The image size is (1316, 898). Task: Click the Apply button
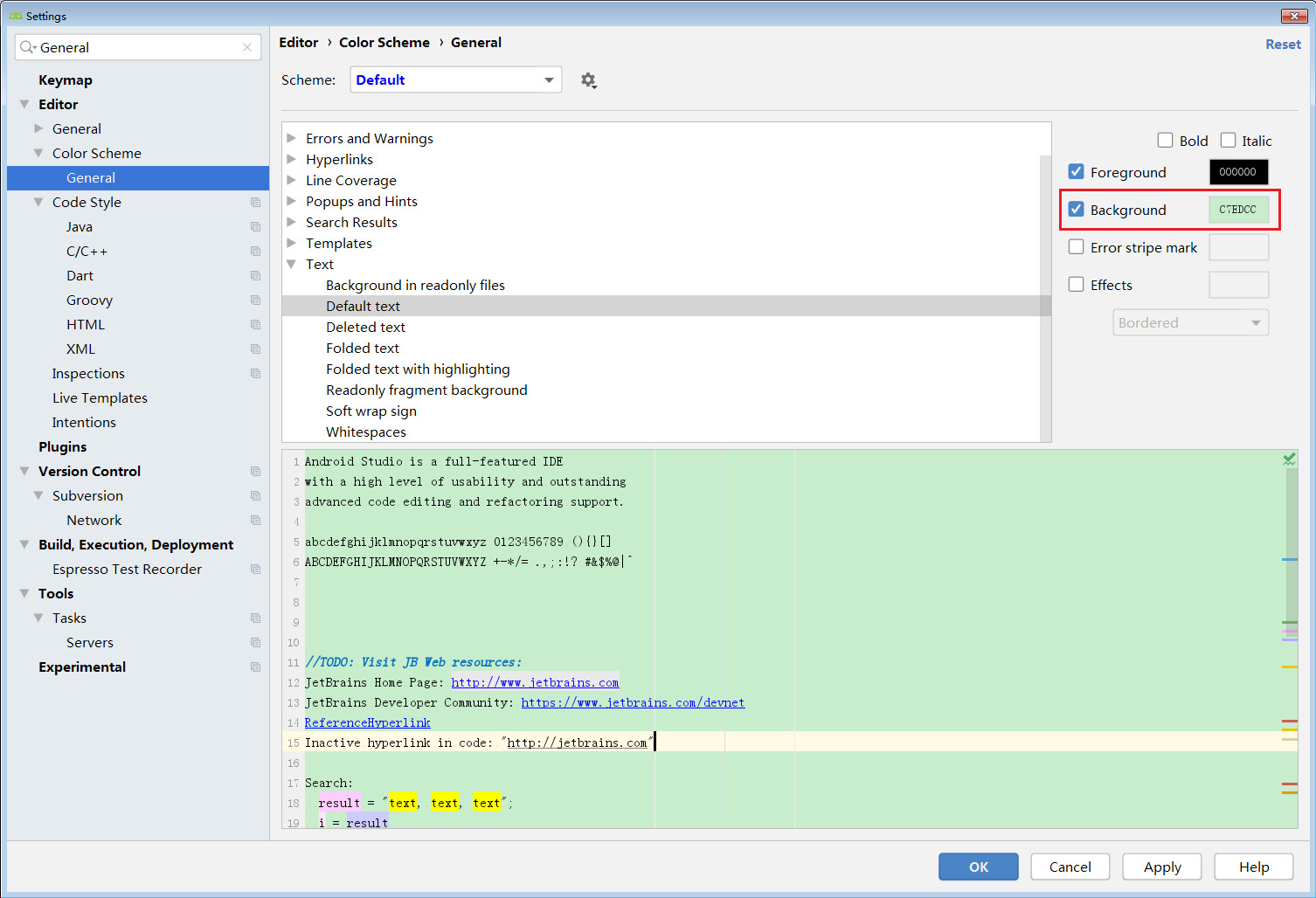tap(1162, 867)
